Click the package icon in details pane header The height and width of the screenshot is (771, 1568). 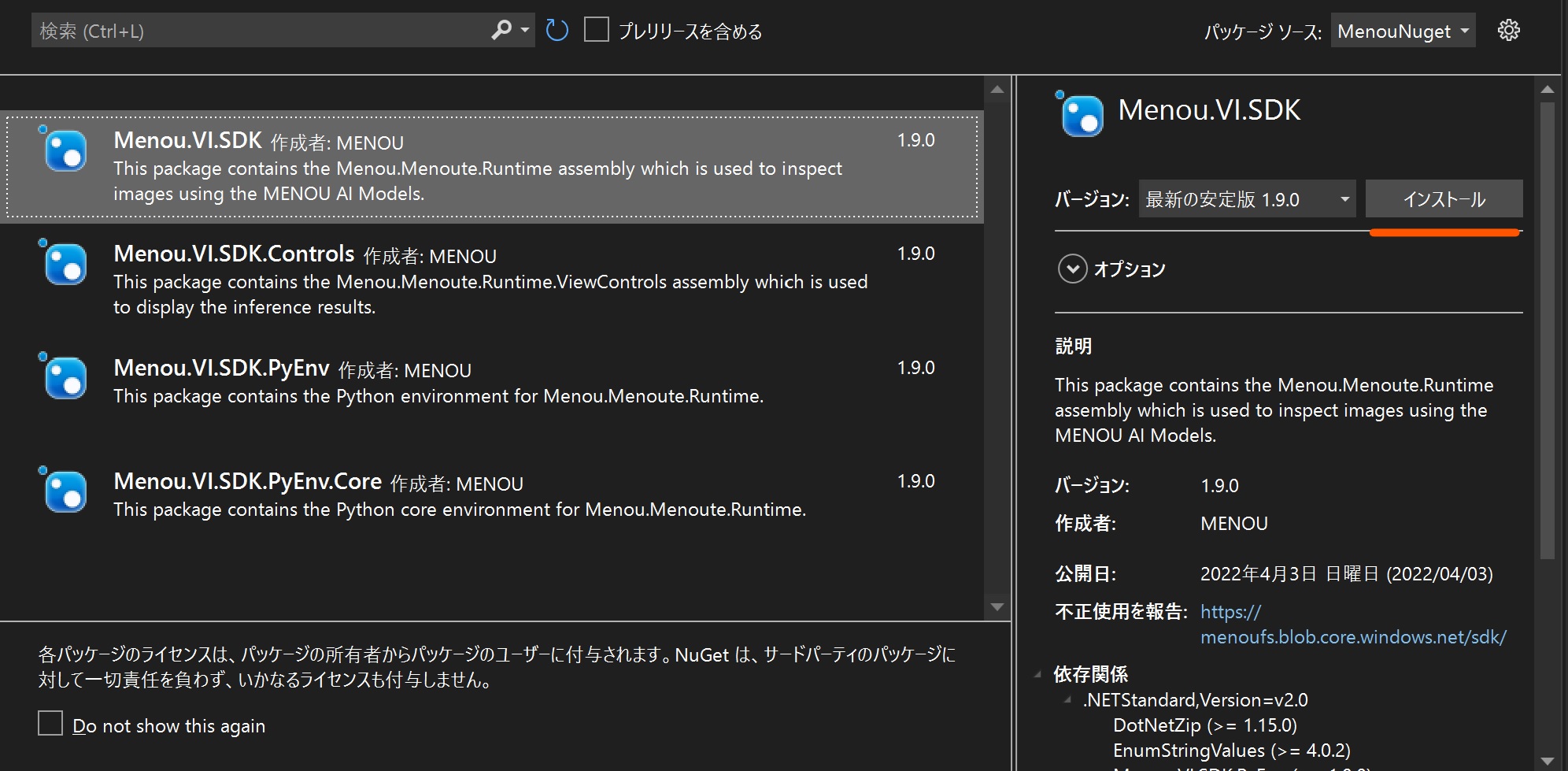click(1082, 116)
